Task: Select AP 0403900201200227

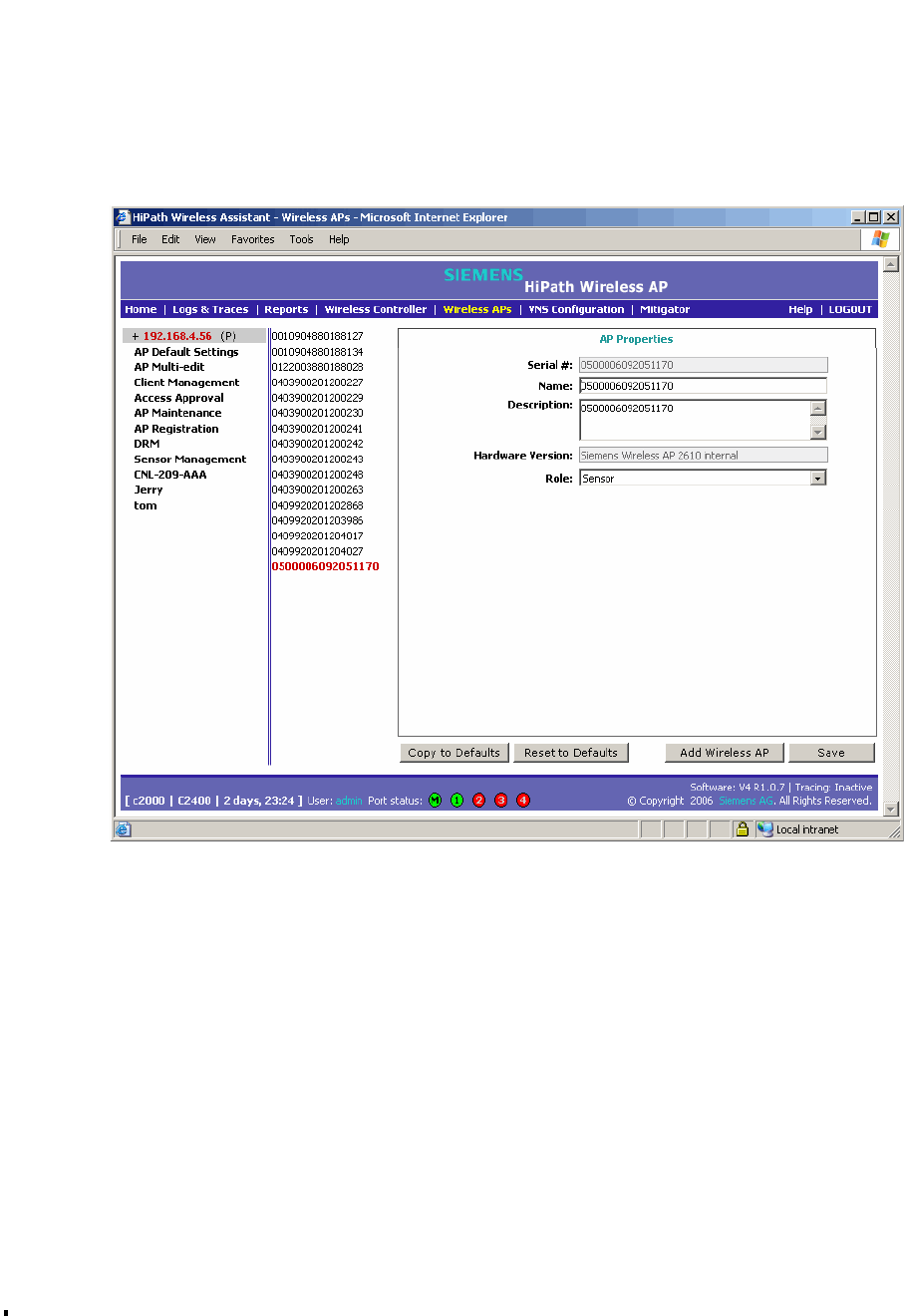Action: click(x=317, y=382)
